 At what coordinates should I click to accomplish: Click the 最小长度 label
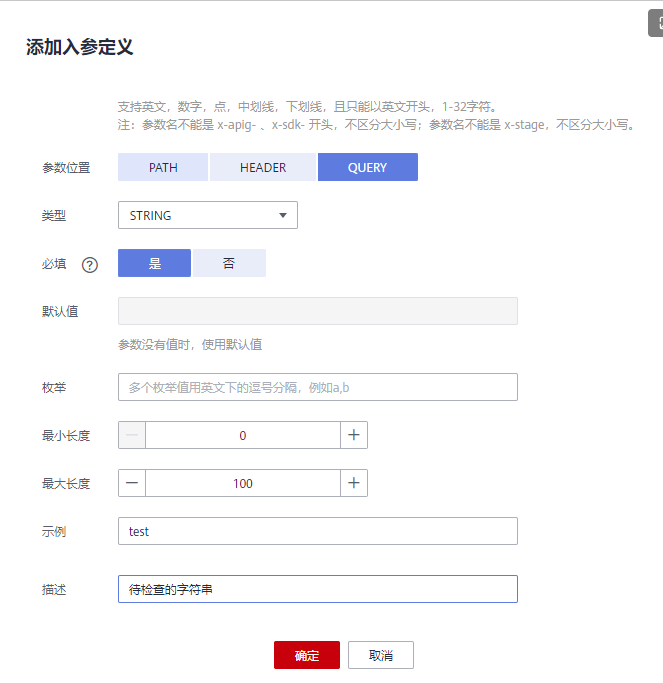66,436
